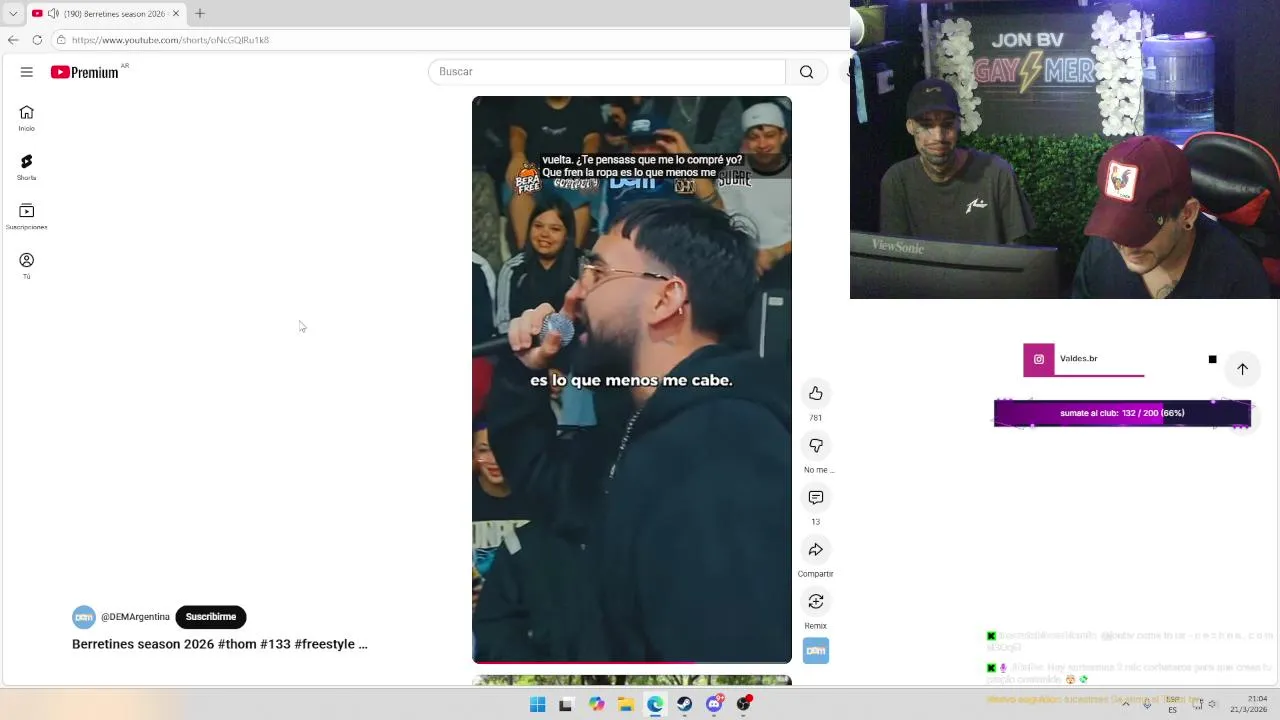1280x720 pixels.
Task: Launch Copilot from the taskbar
Action: click(x=596, y=704)
